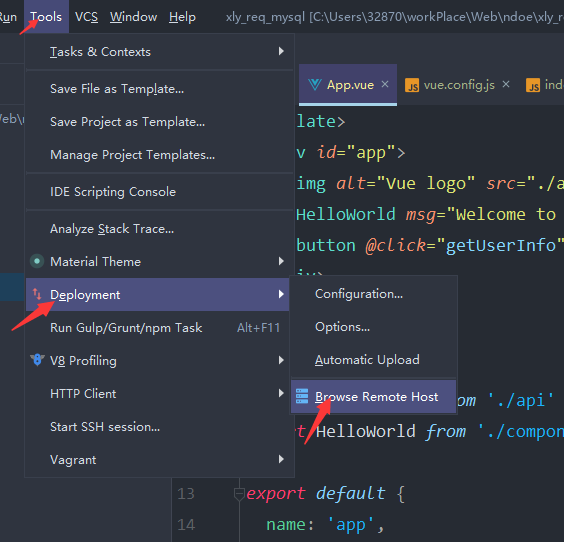Click Browse Remote Host server icon
The height and width of the screenshot is (542, 564).
click(x=302, y=396)
